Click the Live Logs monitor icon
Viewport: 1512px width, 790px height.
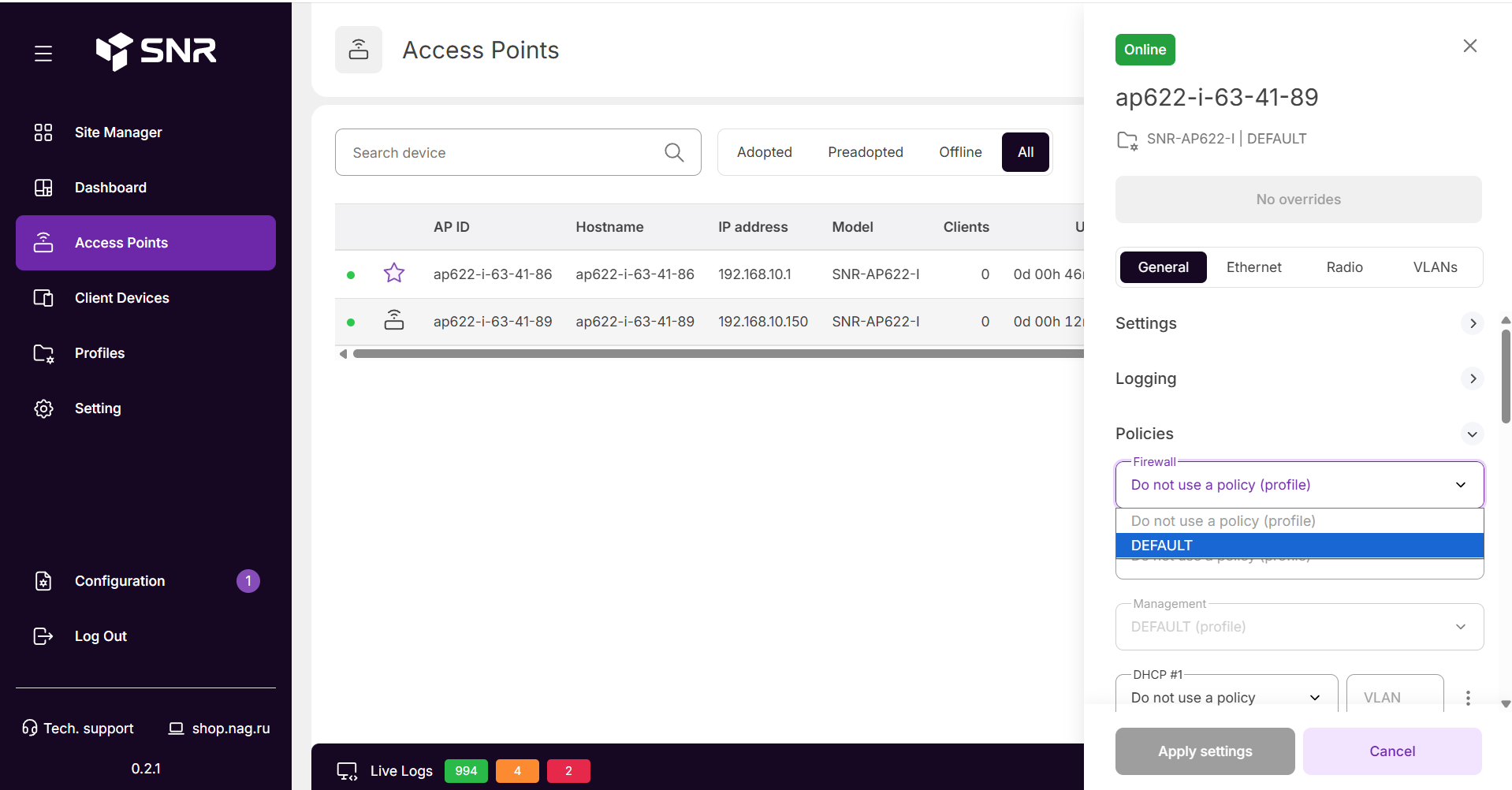tap(348, 771)
